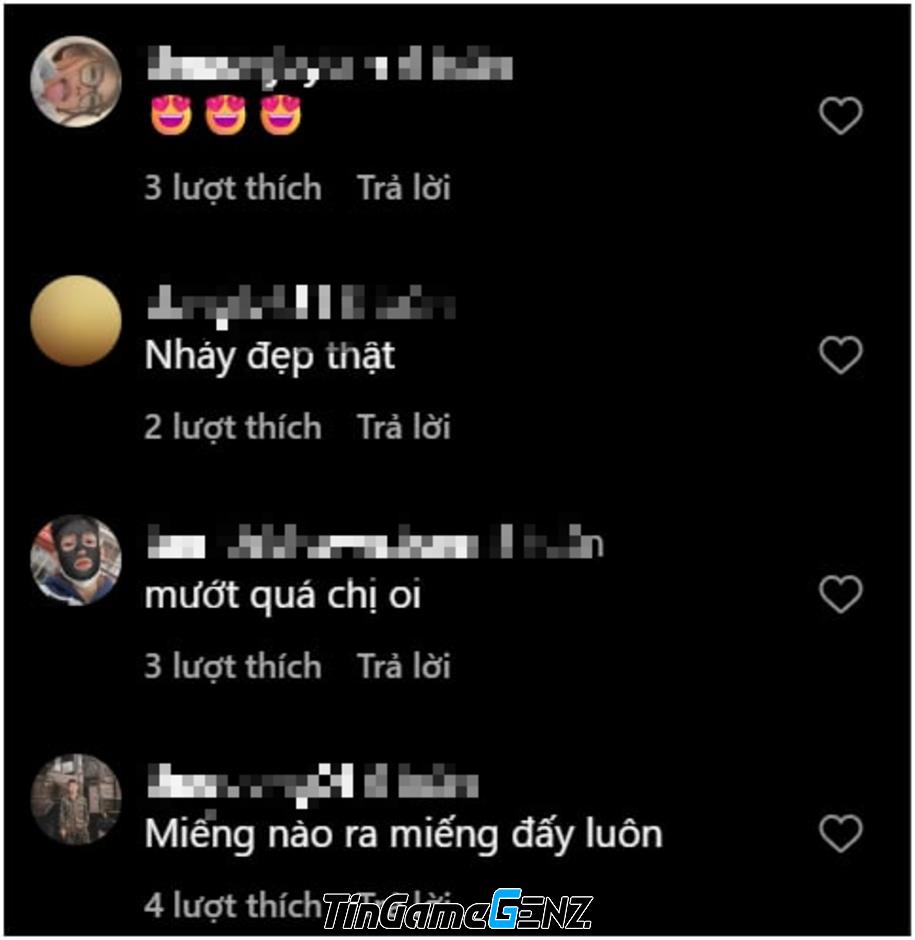Open '3 lượt thích' under 'mướt quá chị ơi'
The height and width of the screenshot is (940, 915).
point(233,667)
